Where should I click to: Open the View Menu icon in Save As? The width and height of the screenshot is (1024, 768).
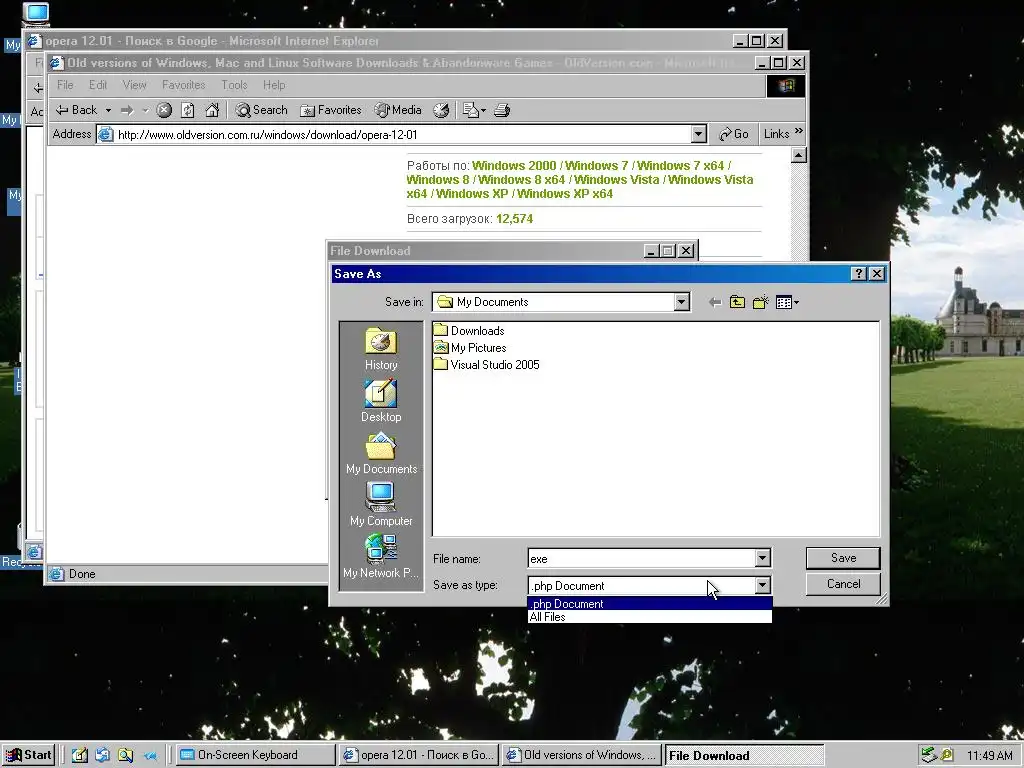pos(787,302)
